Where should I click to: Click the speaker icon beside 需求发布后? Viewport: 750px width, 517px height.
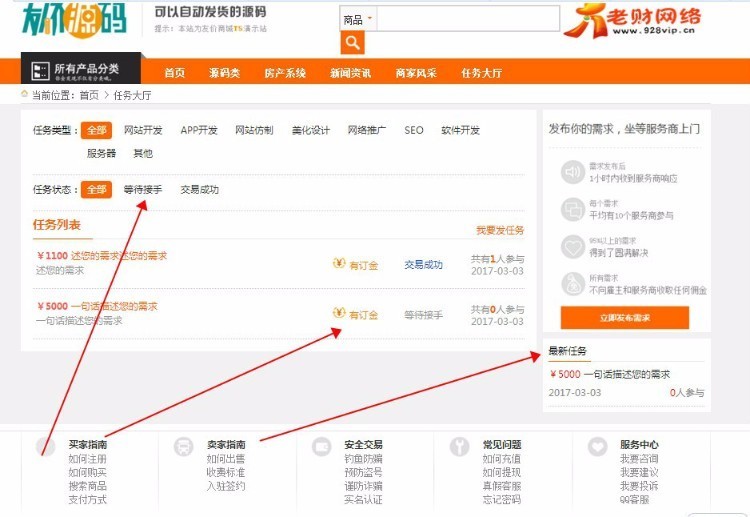click(x=573, y=172)
